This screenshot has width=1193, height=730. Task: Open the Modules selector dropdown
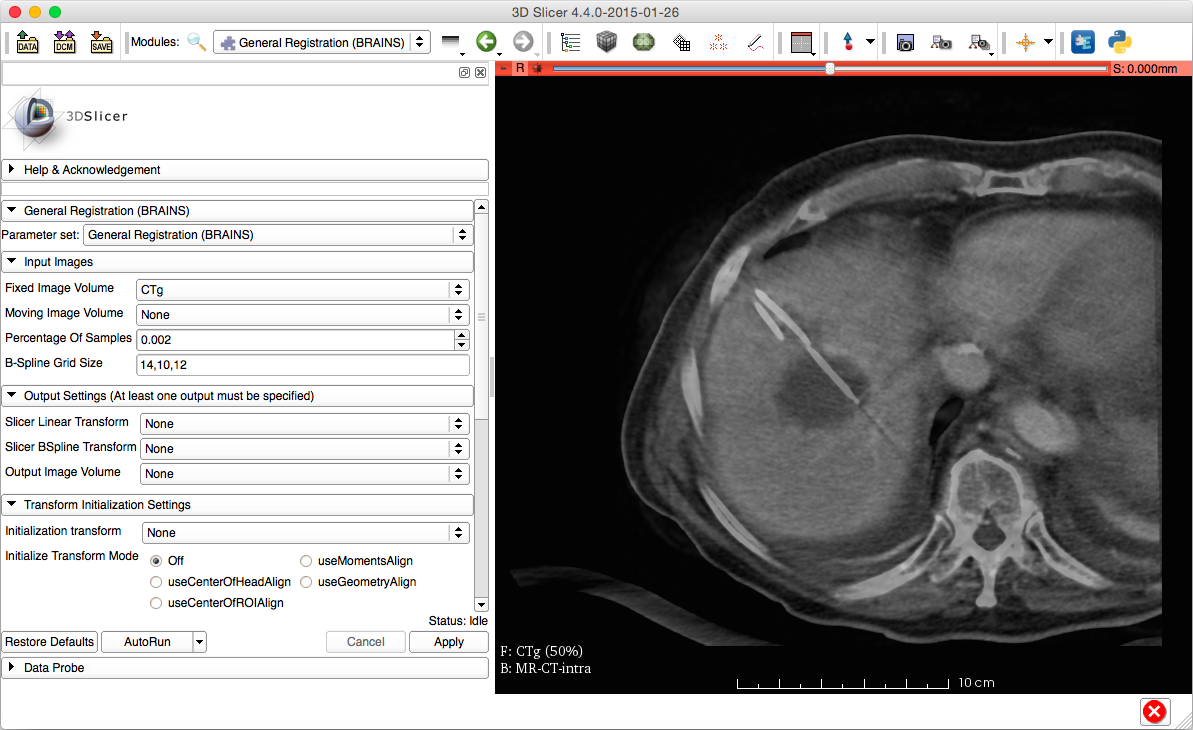[x=322, y=42]
